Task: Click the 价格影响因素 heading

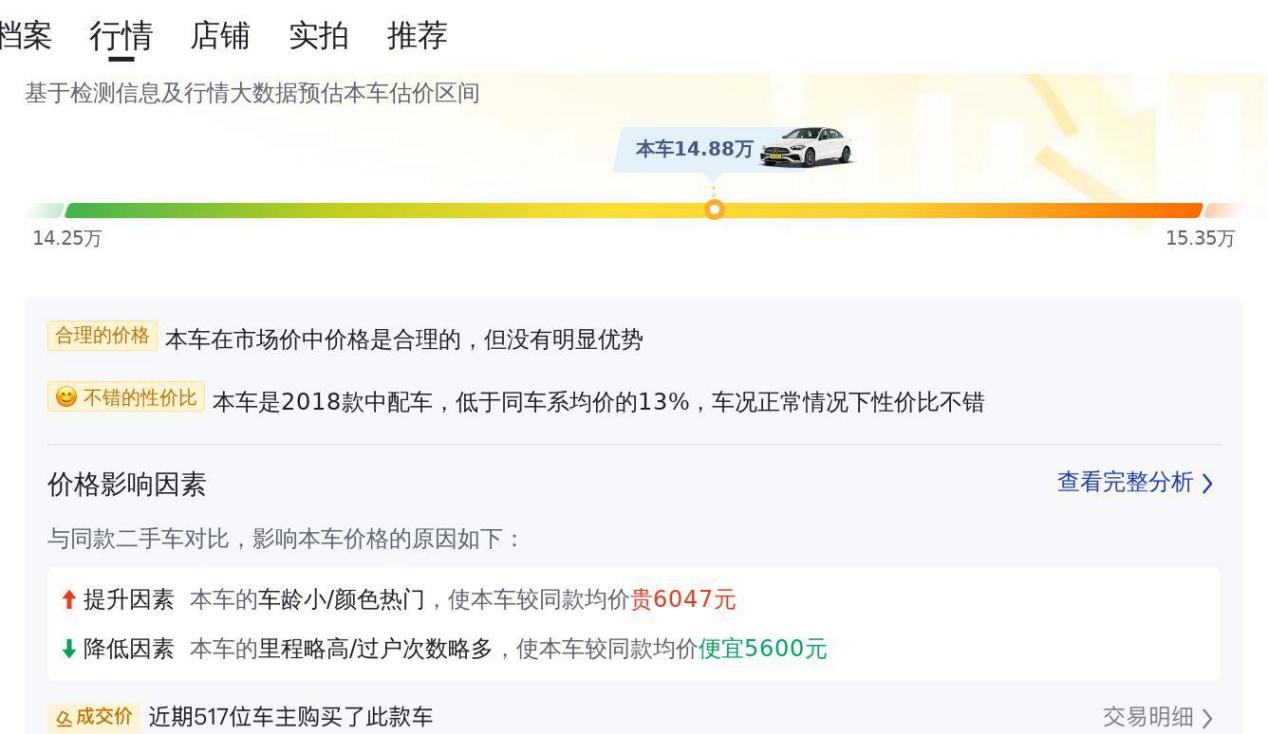Action: click(127, 486)
